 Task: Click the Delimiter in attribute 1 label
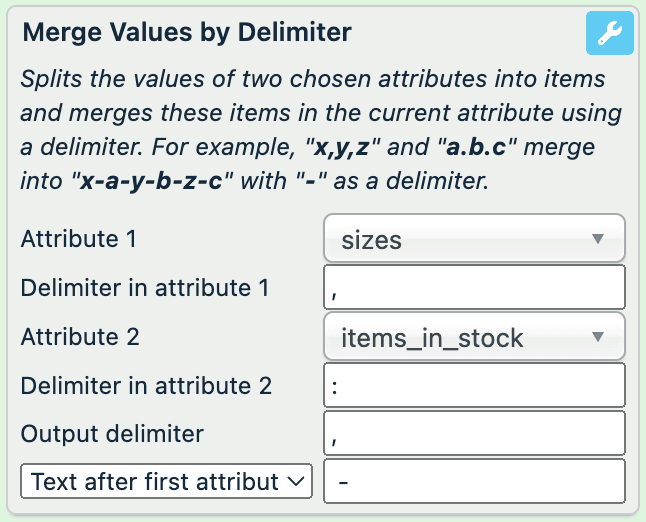tap(145, 288)
